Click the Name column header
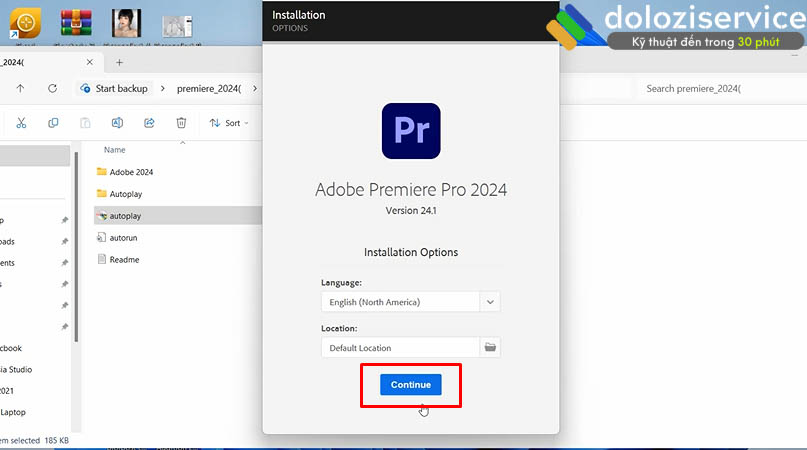 click(115, 150)
